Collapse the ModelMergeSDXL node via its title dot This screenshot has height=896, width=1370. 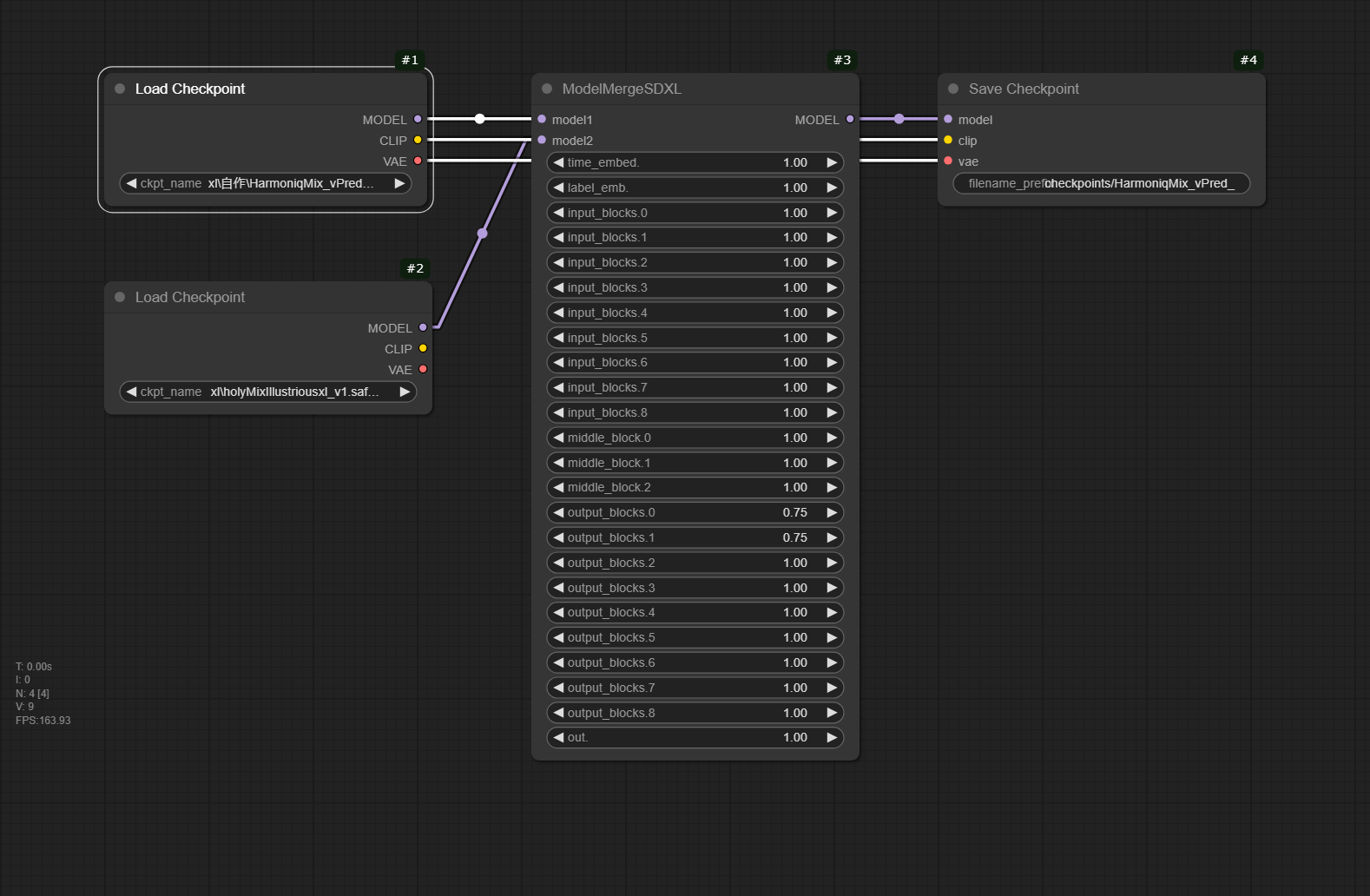tap(547, 89)
